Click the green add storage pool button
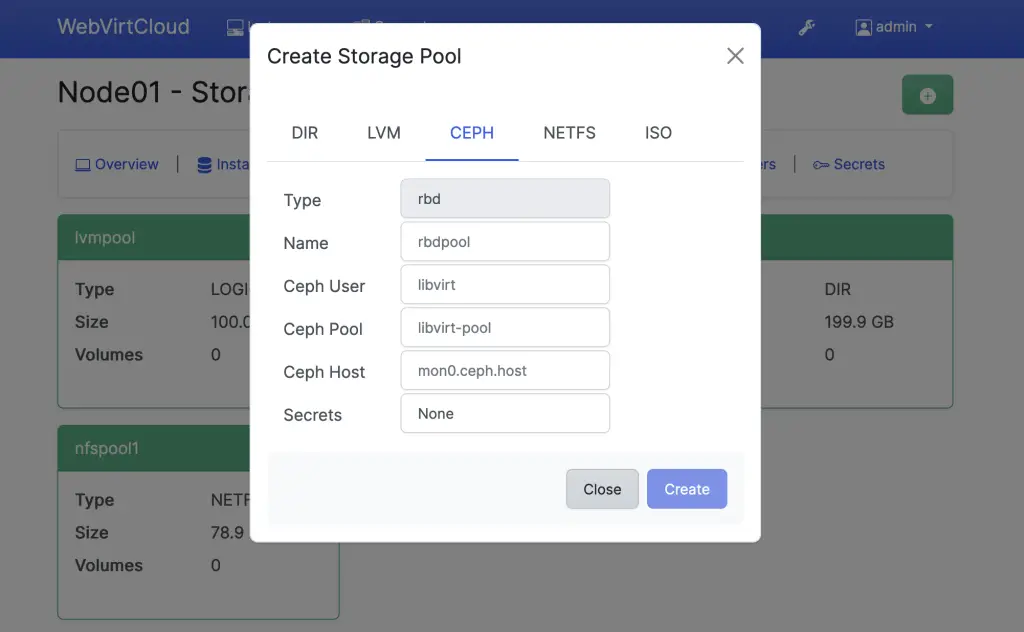The height and width of the screenshot is (632, 1024). (927, 94)
